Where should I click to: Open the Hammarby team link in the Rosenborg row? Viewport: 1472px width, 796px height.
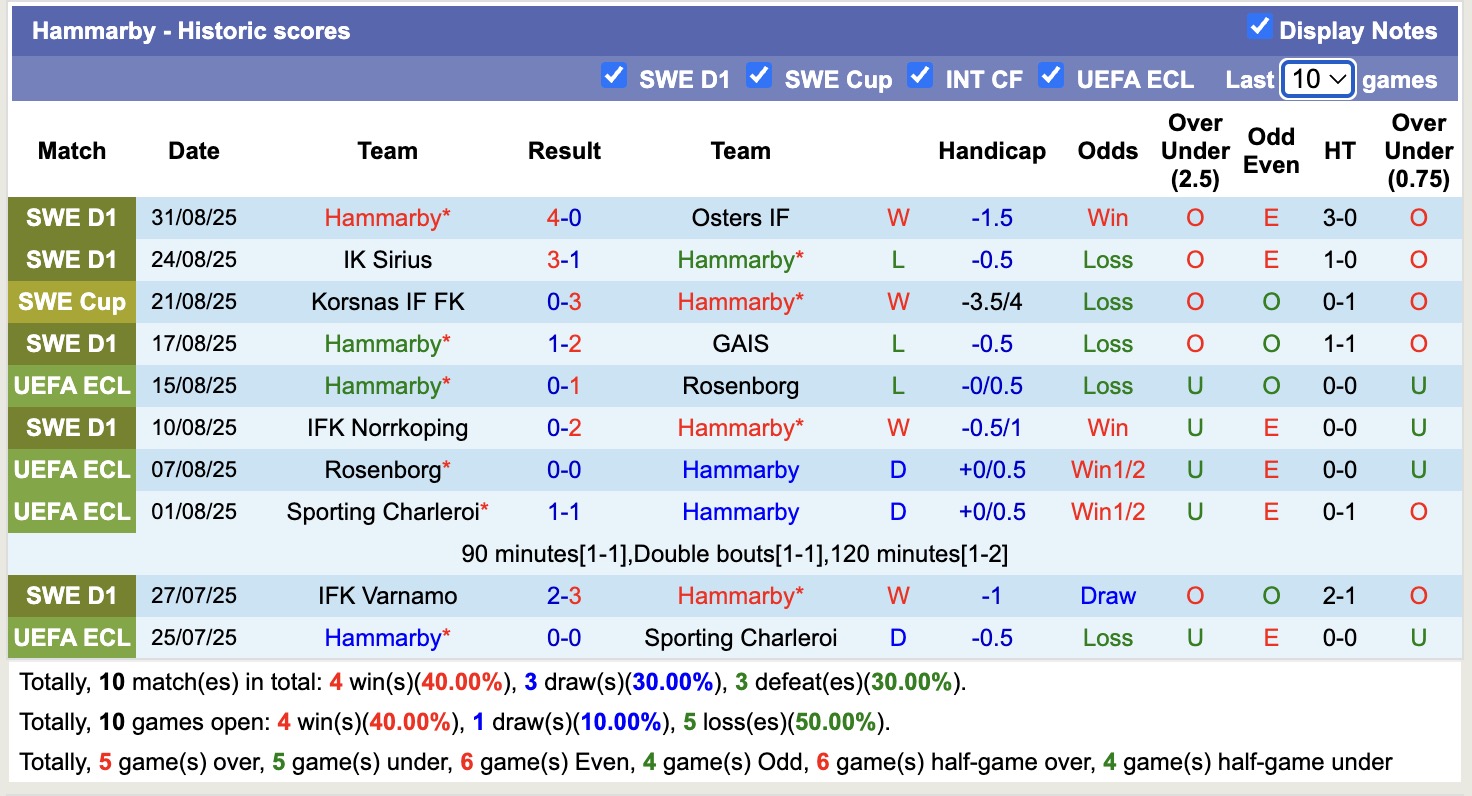coord(739,469)
